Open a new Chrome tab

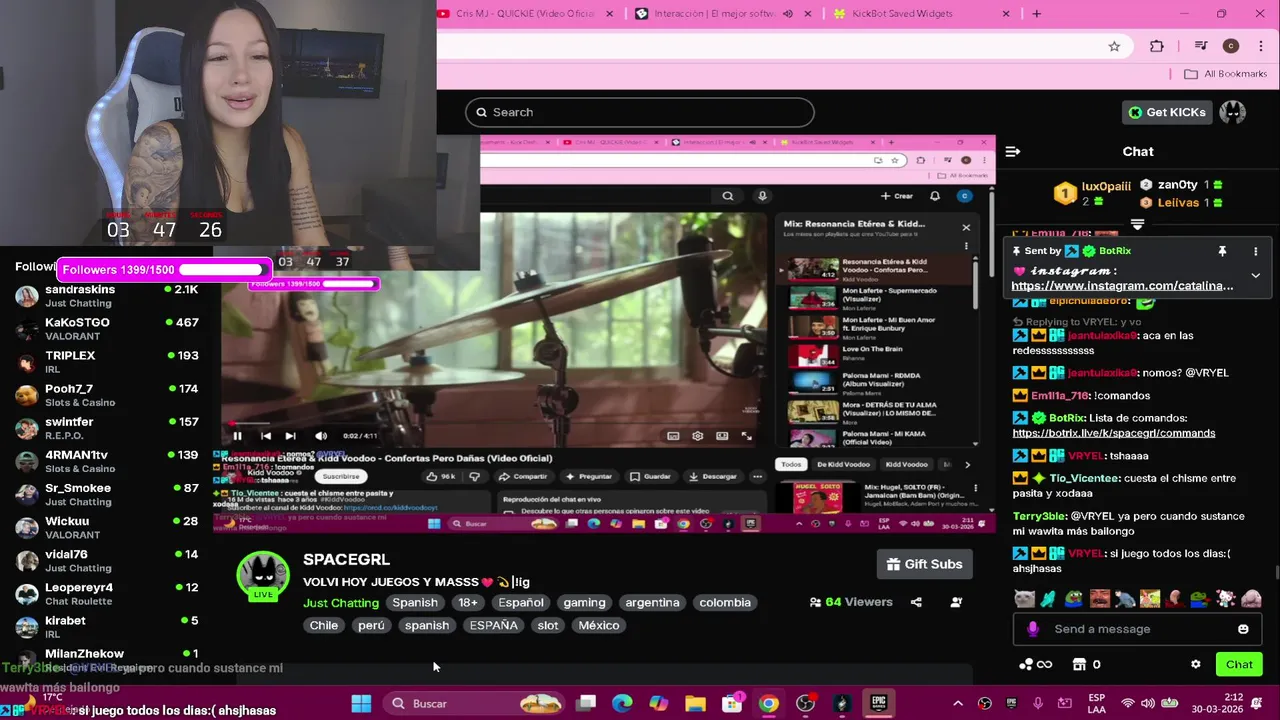coord(1036,14)
